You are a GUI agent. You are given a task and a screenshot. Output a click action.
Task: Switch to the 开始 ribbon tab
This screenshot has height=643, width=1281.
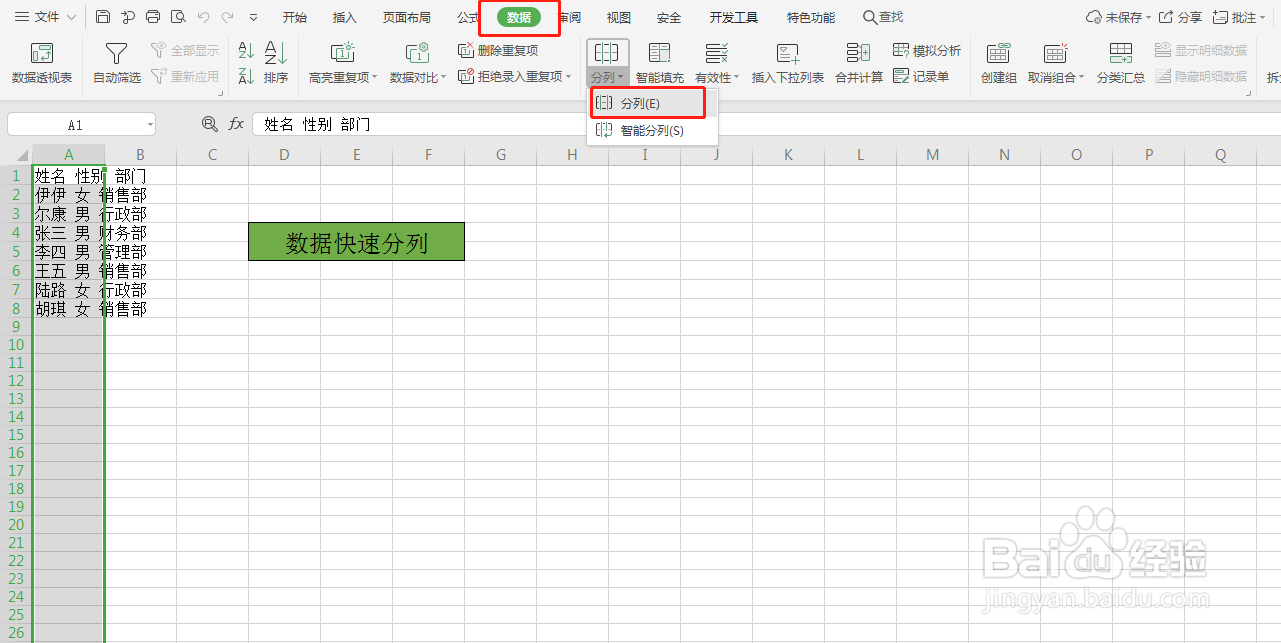295,17
